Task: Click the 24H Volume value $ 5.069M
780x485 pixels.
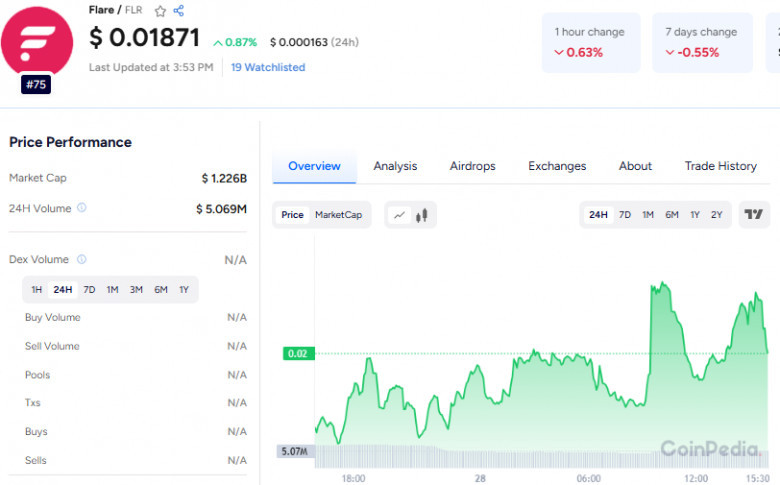Action: (x=221, y=209)
